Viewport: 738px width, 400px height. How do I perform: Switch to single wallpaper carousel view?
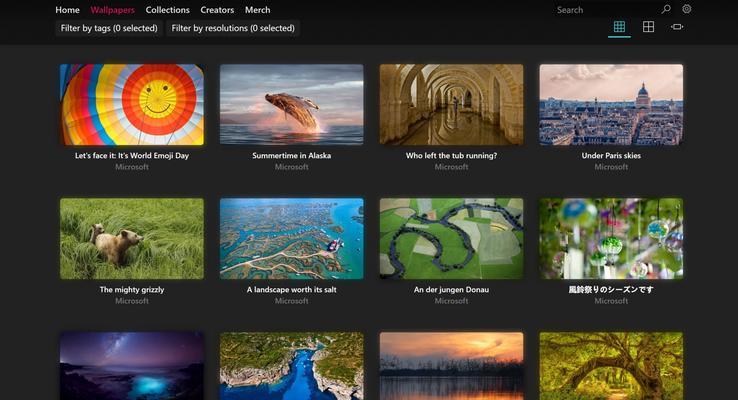click(x=677, y=27)
